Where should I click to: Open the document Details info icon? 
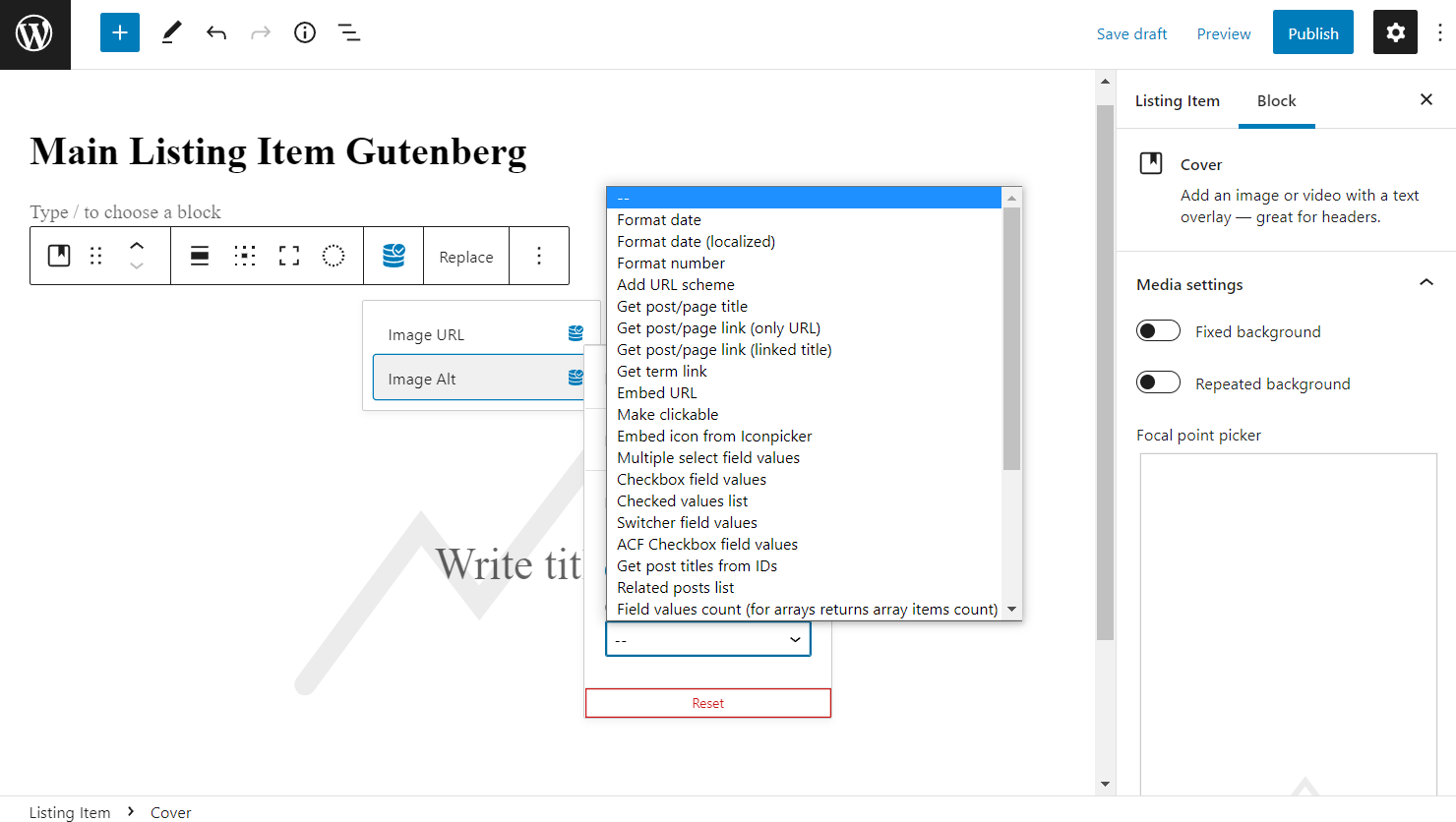tap(305, 33)
